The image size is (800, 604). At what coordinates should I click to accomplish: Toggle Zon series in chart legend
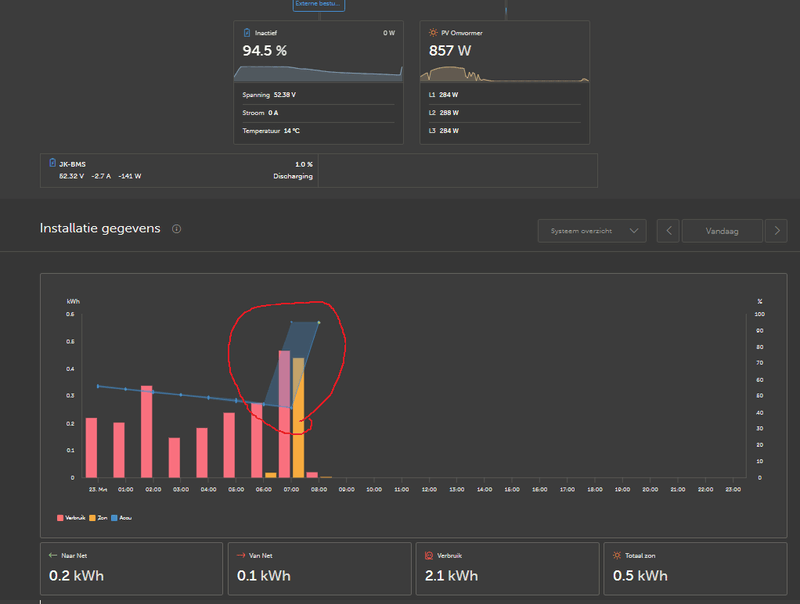(x=98, y=518)
